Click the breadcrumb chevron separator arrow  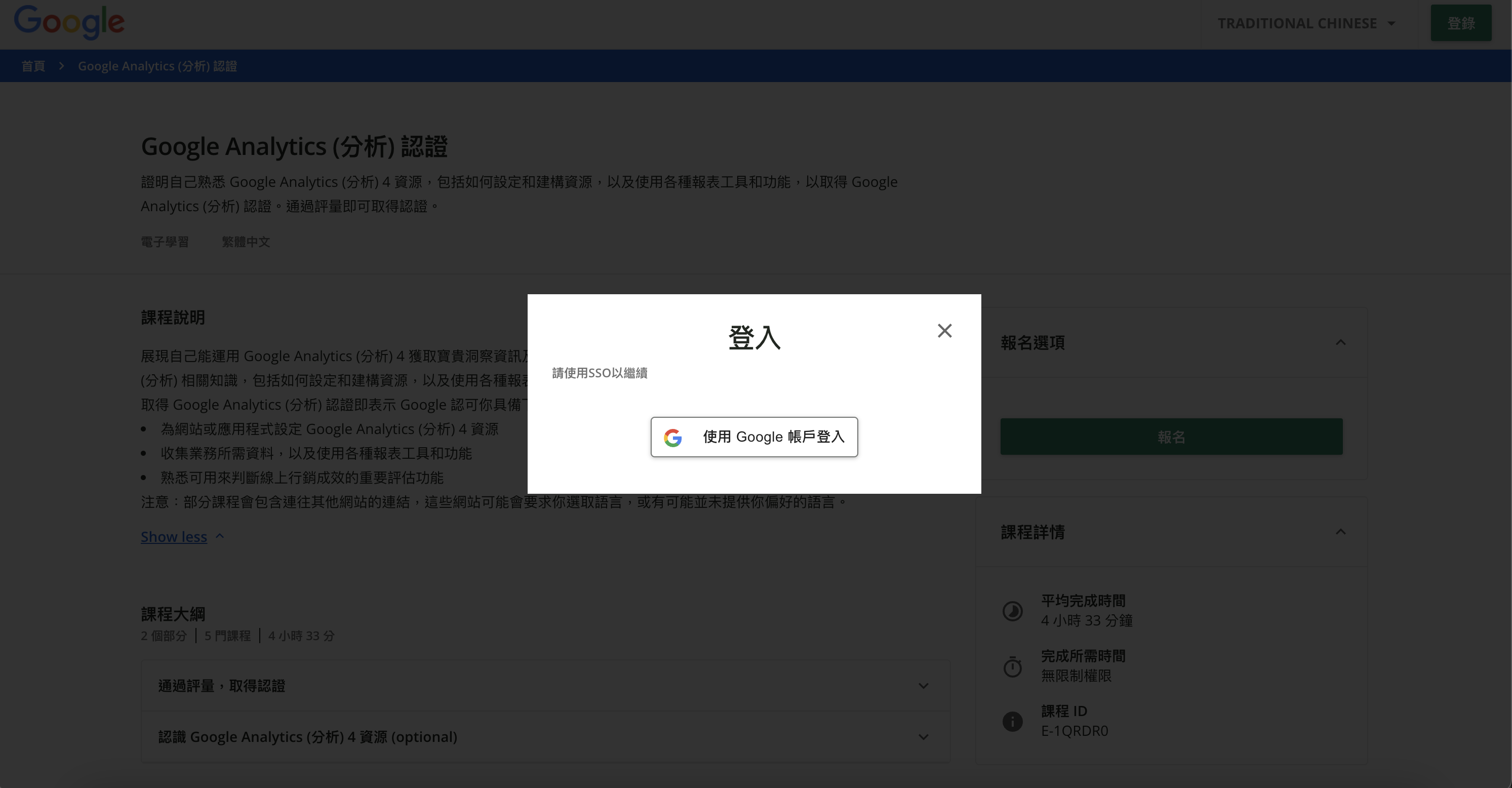pyautogui.click(x=61, y=66)
